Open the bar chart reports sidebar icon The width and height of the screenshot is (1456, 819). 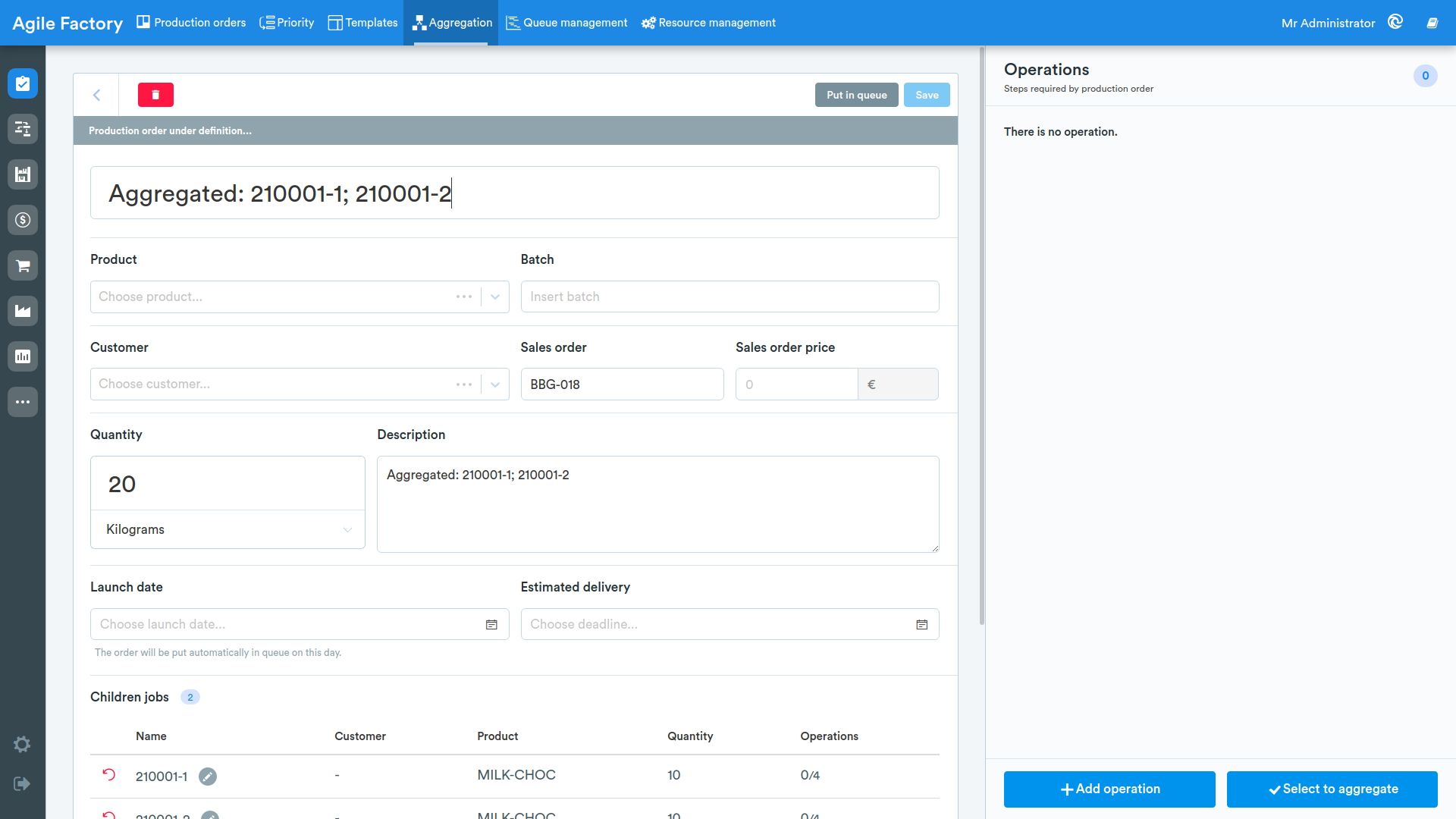click(23, 356)
